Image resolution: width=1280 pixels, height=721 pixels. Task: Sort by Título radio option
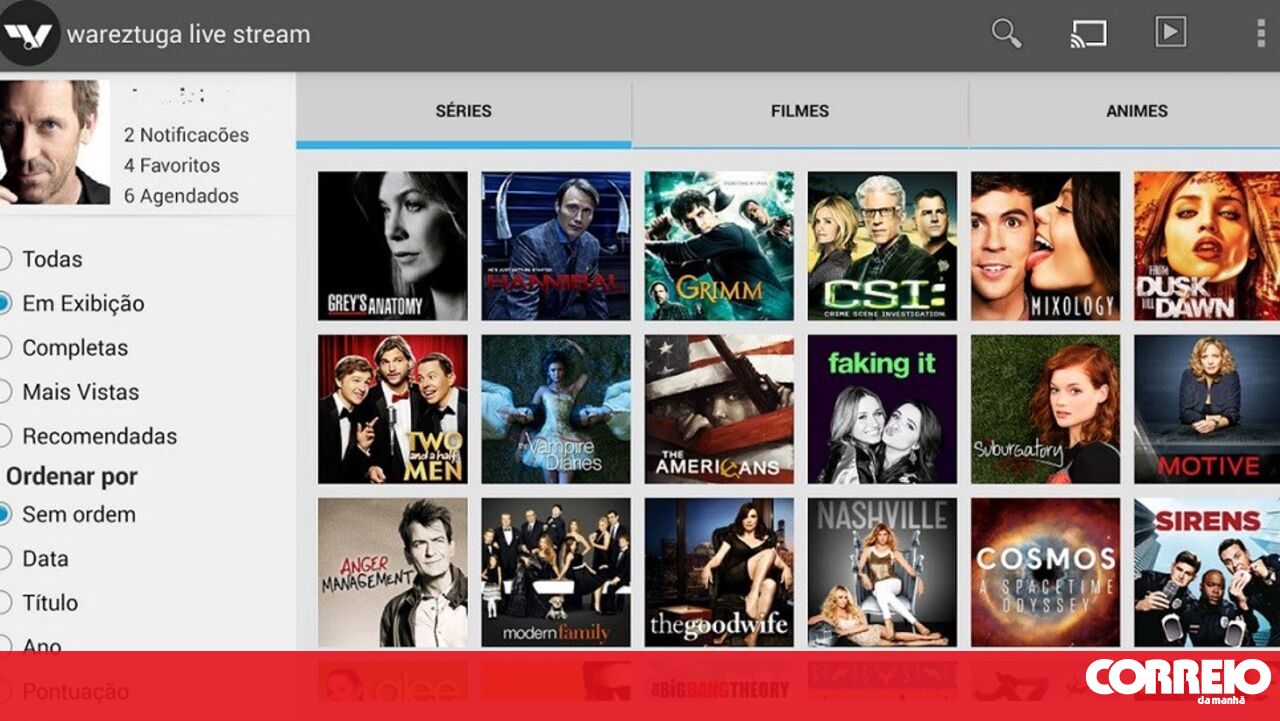(5, 603)
